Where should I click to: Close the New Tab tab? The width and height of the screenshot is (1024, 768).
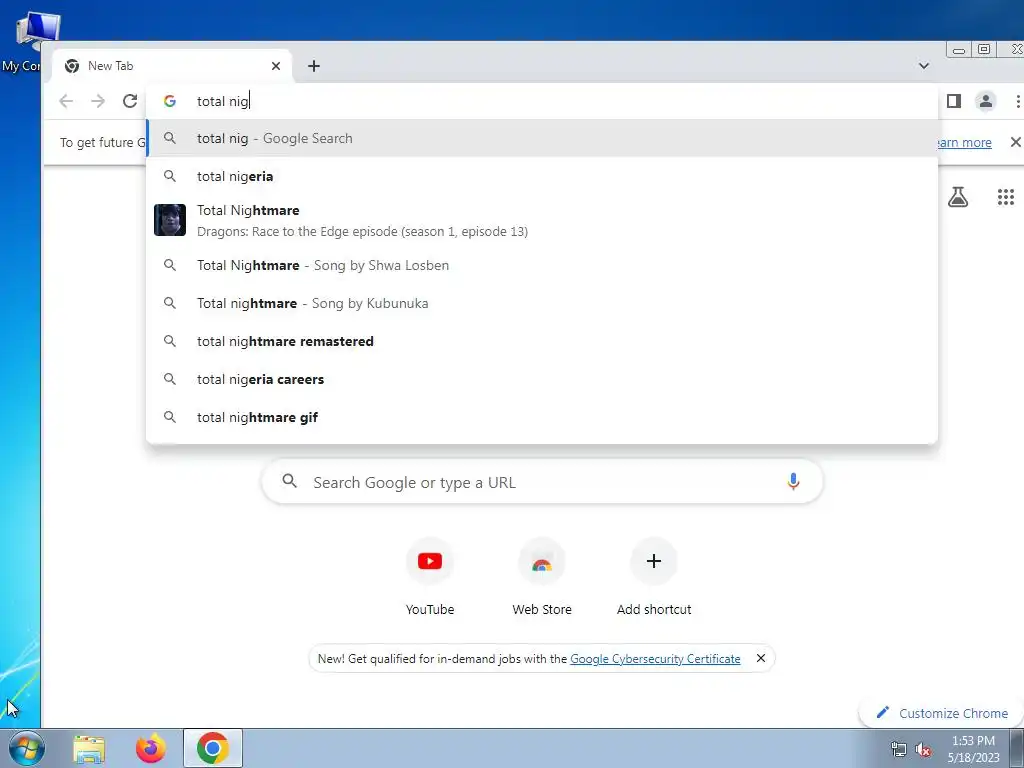[x=276, y=66]
